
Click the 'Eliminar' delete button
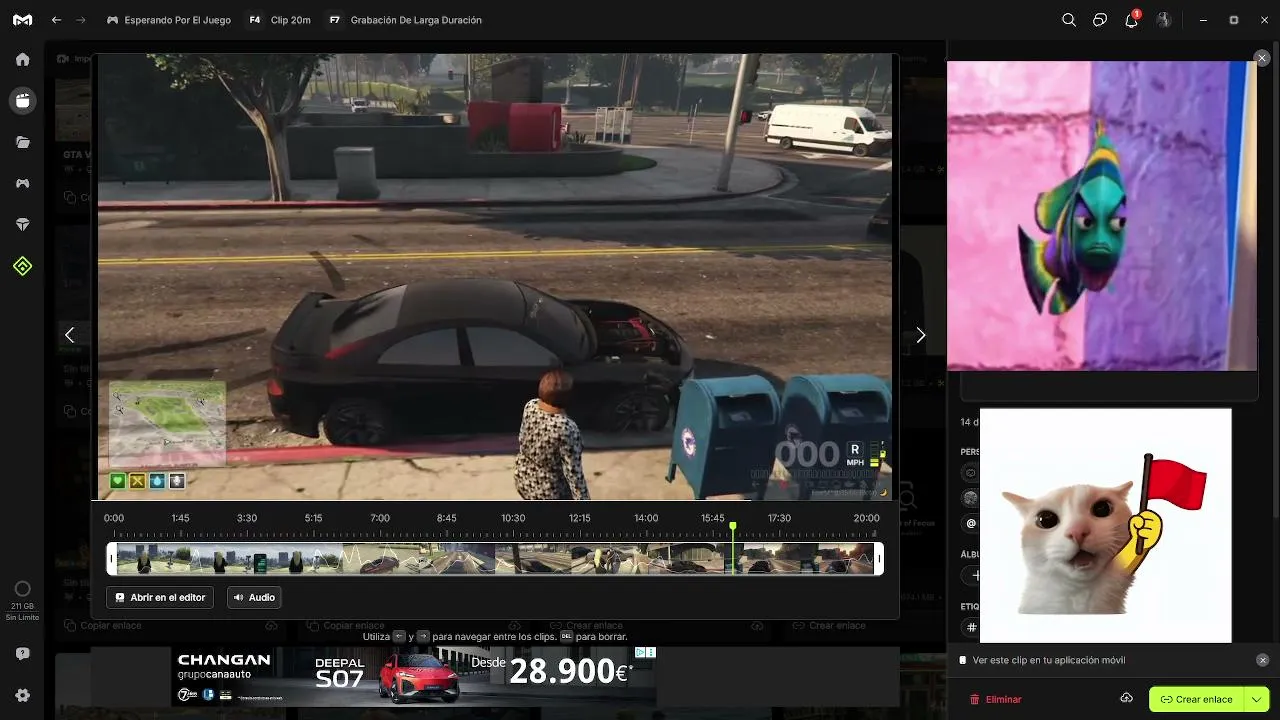click(x=996, y=699)
